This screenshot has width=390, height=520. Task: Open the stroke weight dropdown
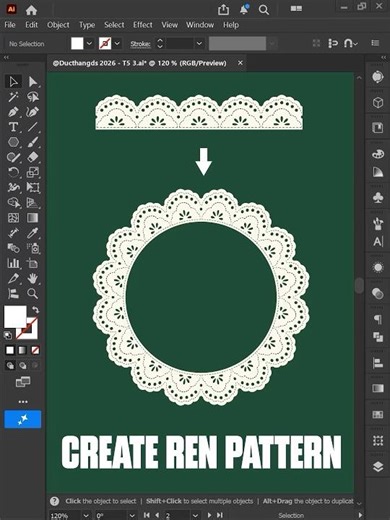[199, 43]
